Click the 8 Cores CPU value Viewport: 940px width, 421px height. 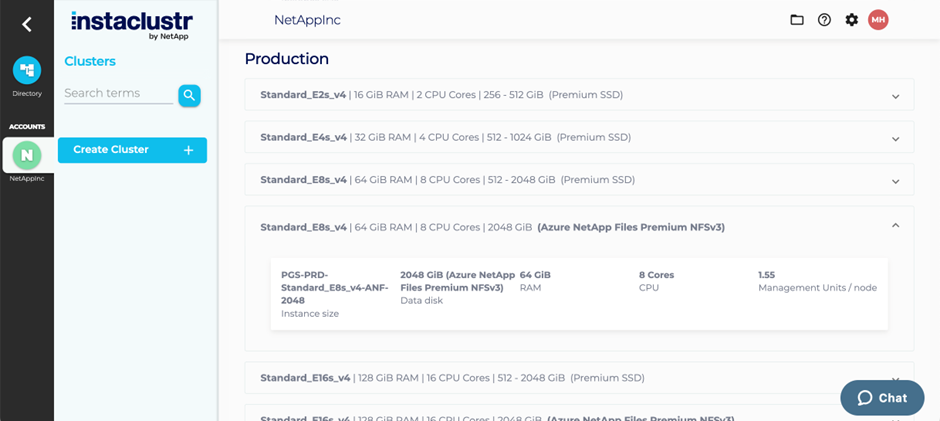coord(656,275)
